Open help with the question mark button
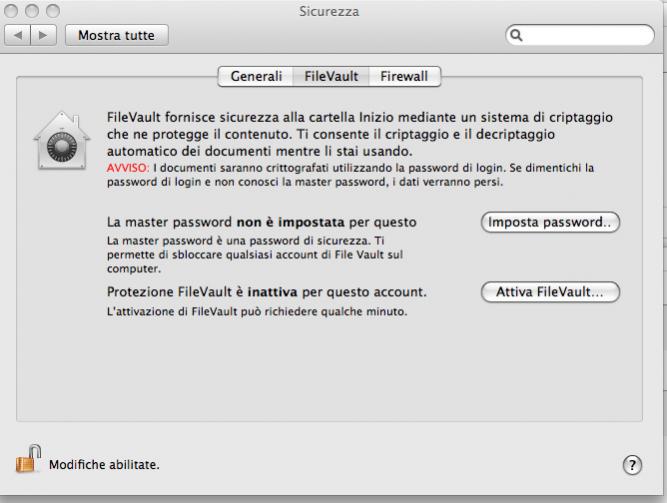667x503 pixels. click(632, 465)
